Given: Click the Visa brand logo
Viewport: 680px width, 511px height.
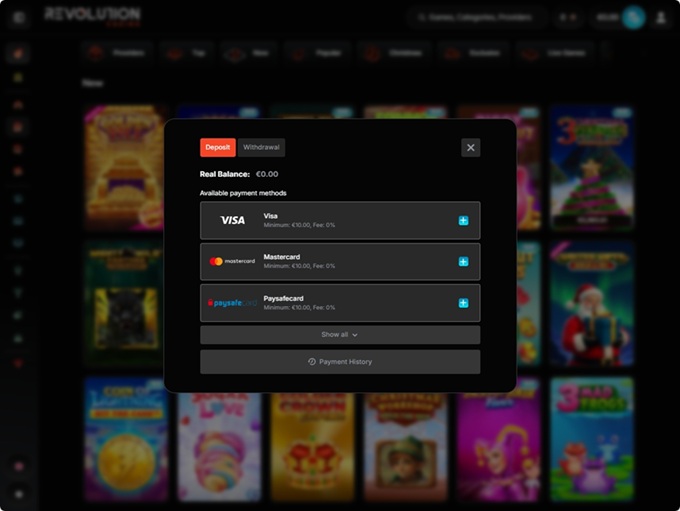Looking at the screenshot, I should (x=232, y=220).
